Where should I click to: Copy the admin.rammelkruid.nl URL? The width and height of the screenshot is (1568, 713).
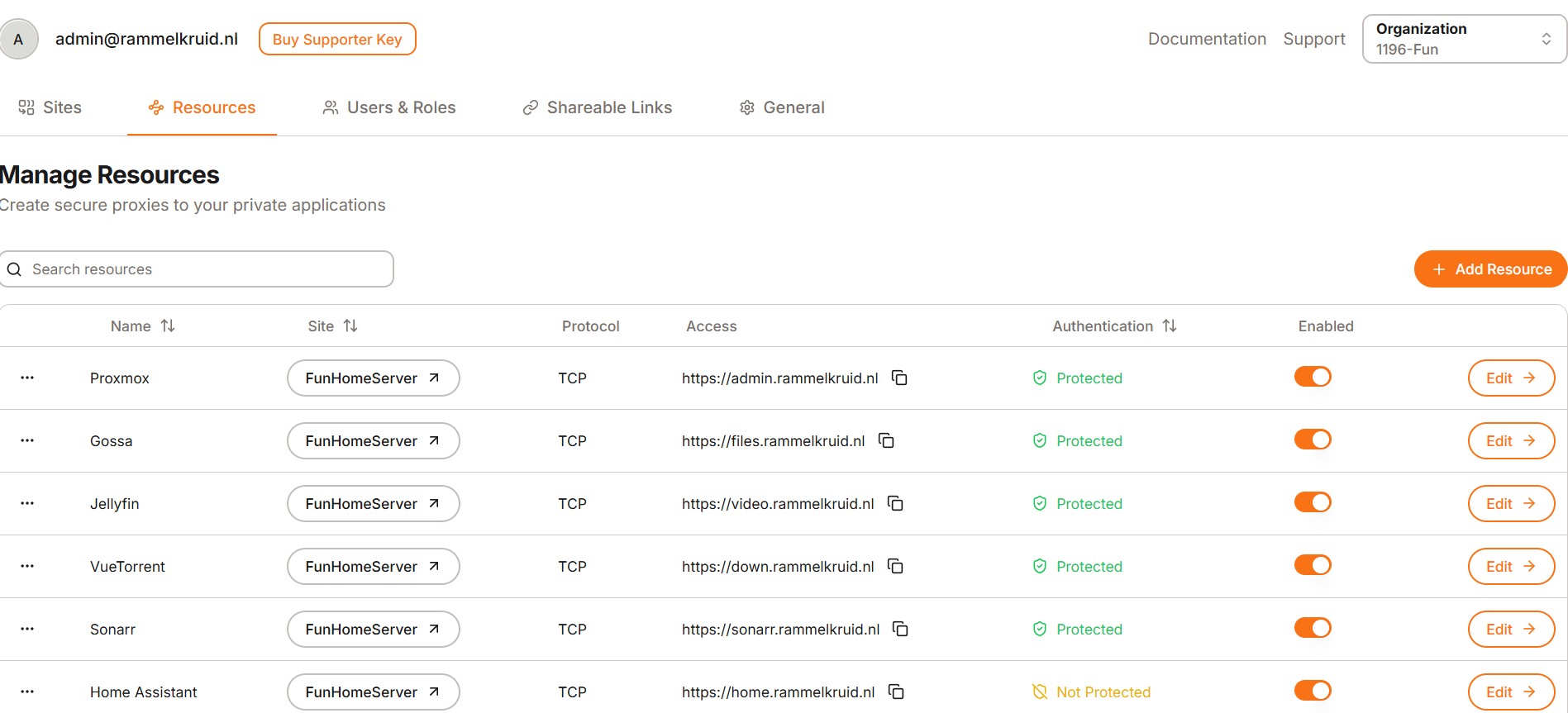(x=899, y=378)
